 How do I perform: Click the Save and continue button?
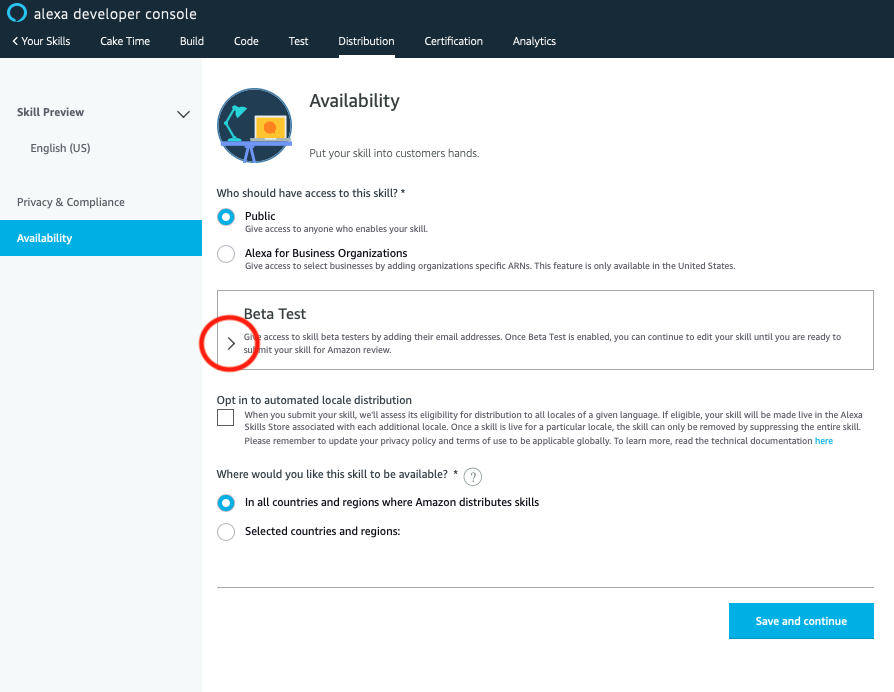click(800, 621)
